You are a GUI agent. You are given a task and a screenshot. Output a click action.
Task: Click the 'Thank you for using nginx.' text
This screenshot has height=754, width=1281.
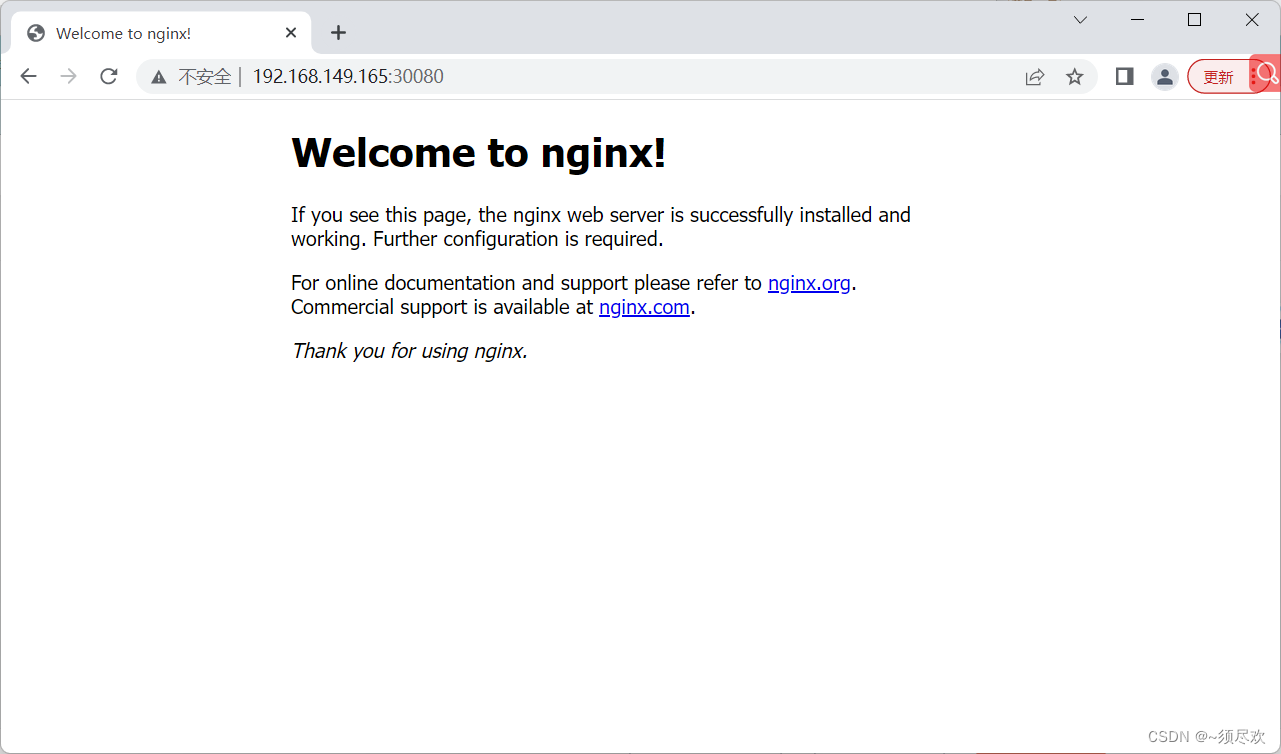click(409, 351)
